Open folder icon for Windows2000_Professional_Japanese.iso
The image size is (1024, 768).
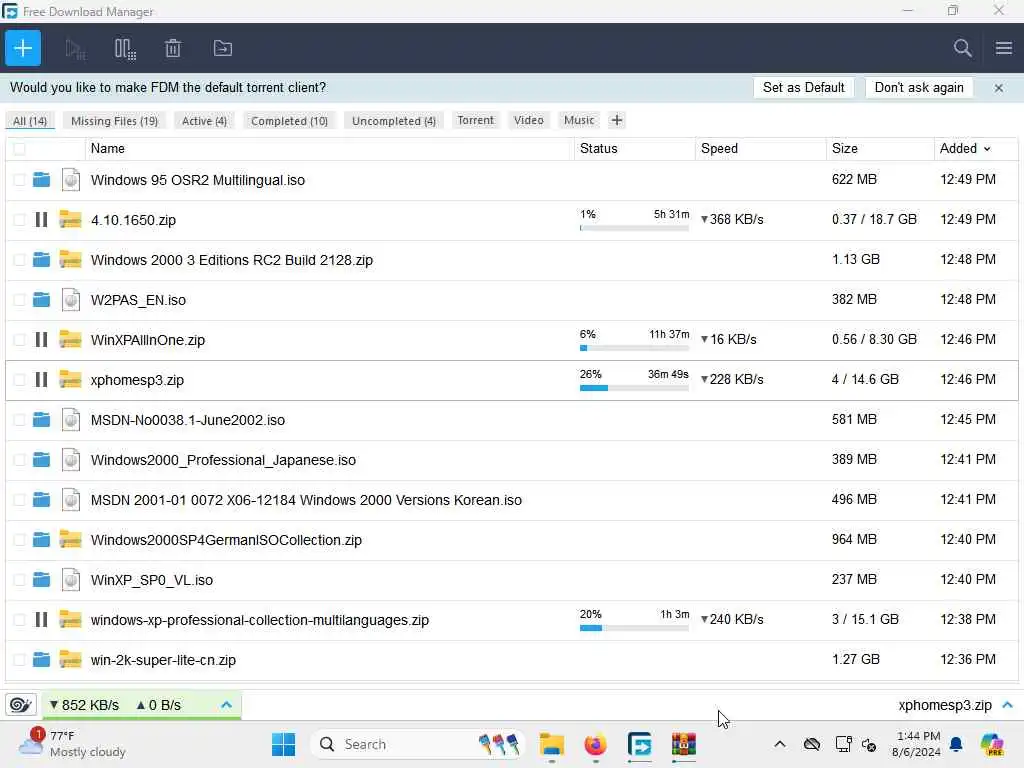(x=41, y=459)
